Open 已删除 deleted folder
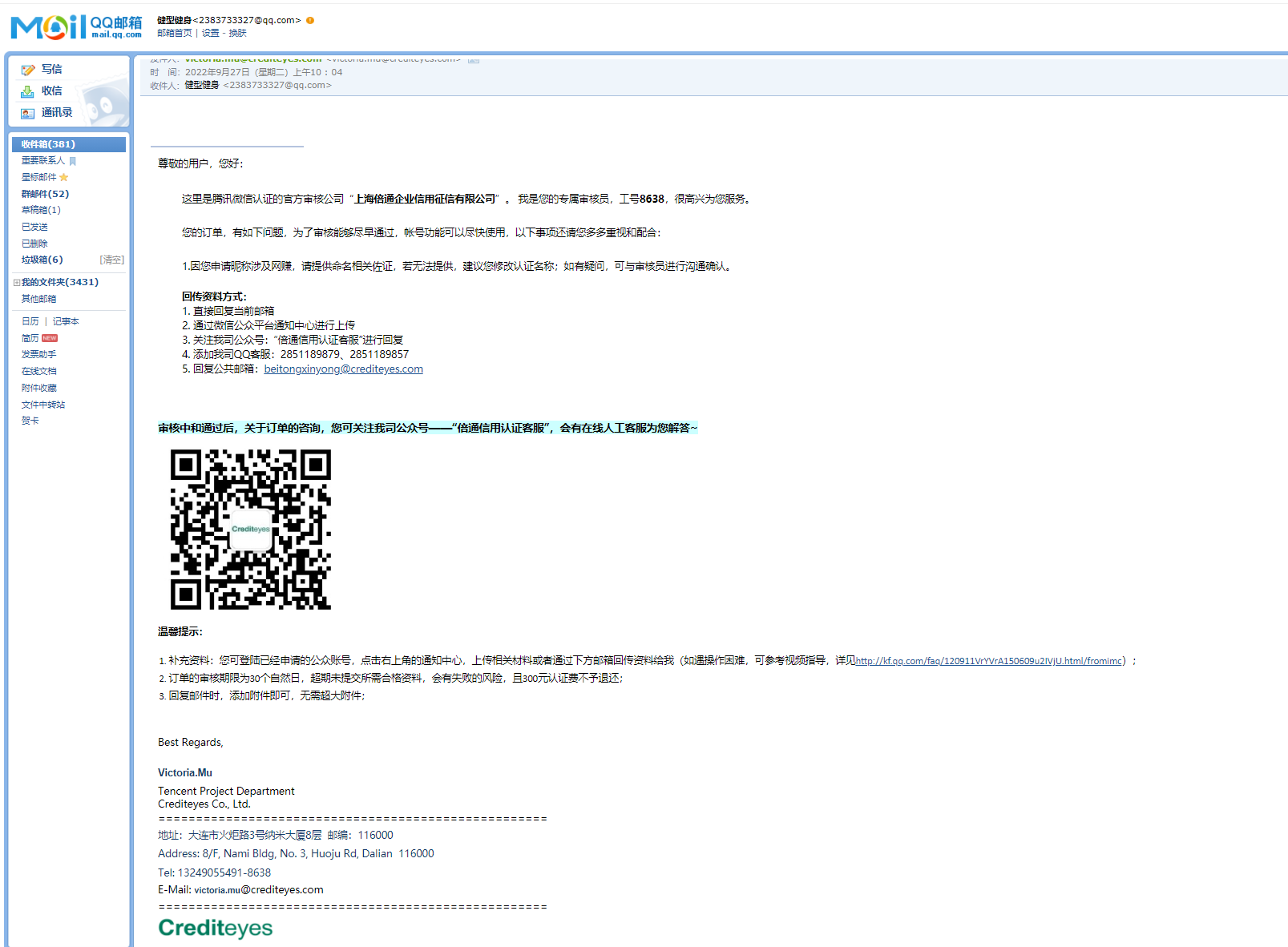The width and height of the screenshot is (1288, 947). 34,244
